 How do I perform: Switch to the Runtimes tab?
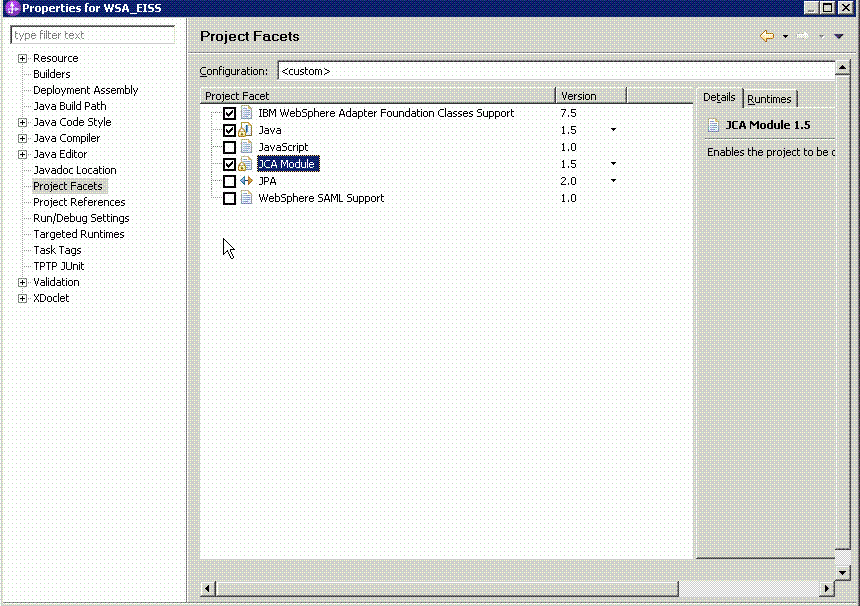[x=770, y=99]
